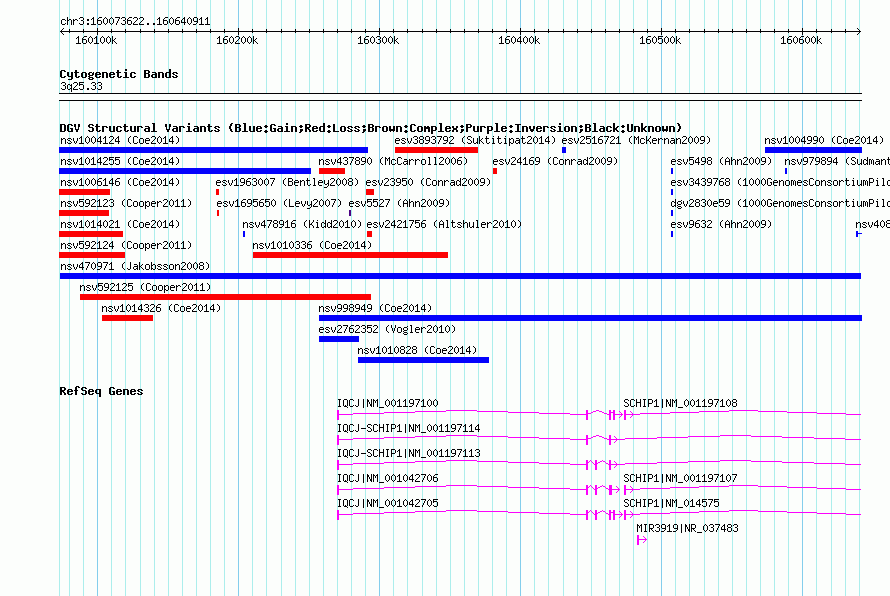Click the red bar under nsv1014021
890x596 pixels.
point(91,234)
